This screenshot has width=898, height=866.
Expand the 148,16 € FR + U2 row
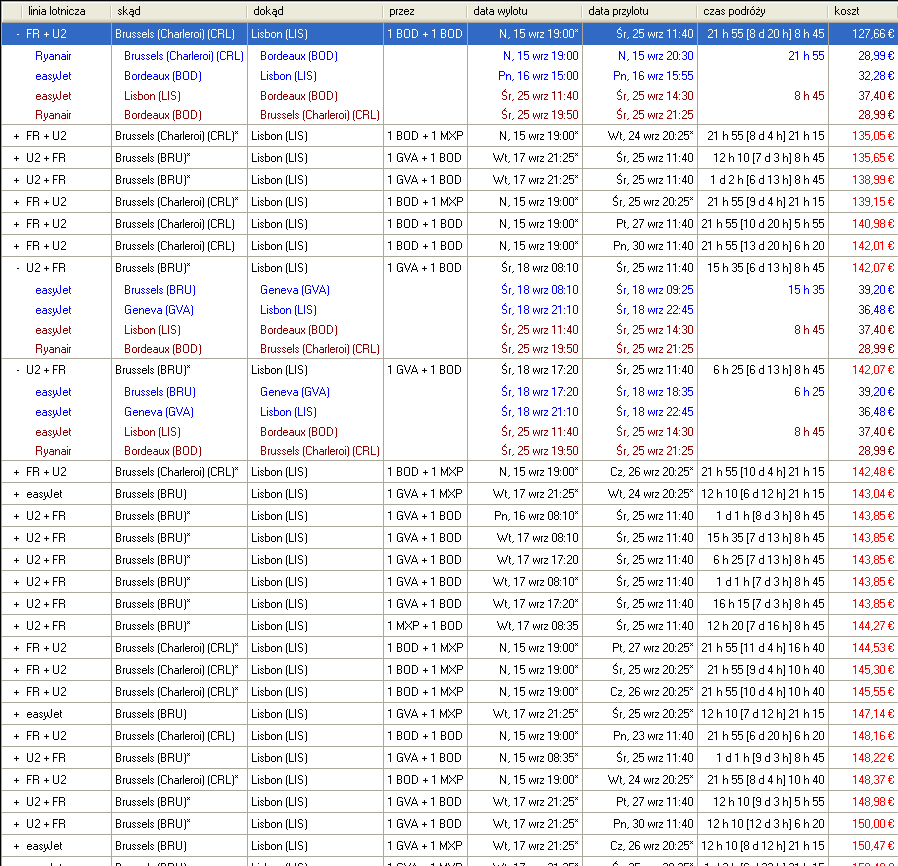coord(17,737)
